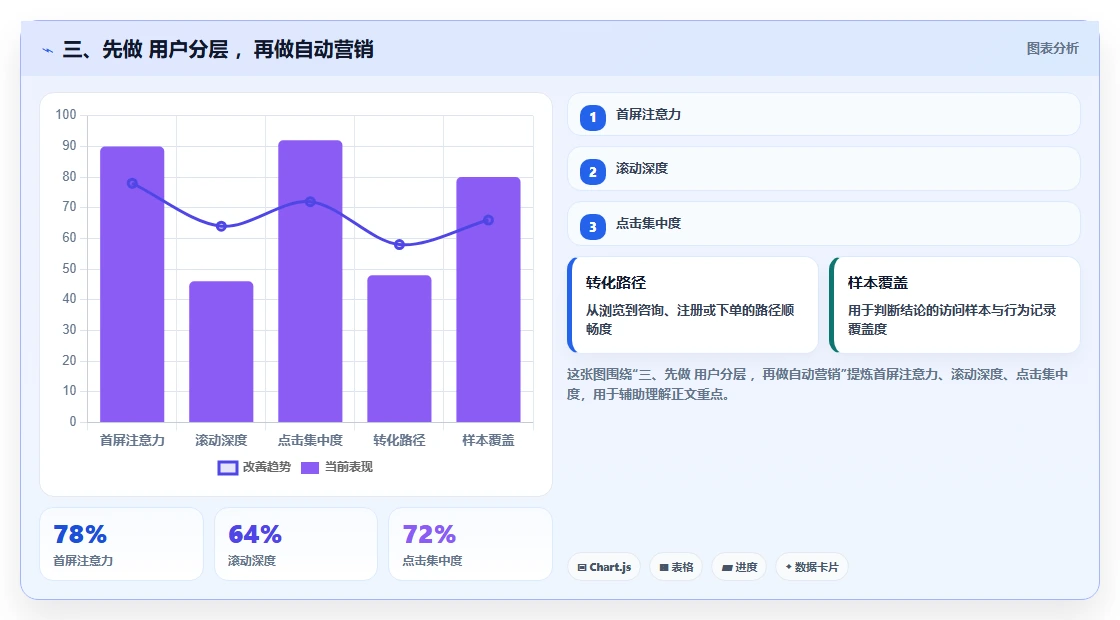The width and height of the screenshot is (1120, 620).
Task: Click the paragraph beginning 这张图围绕
Action: pos(817,384)
